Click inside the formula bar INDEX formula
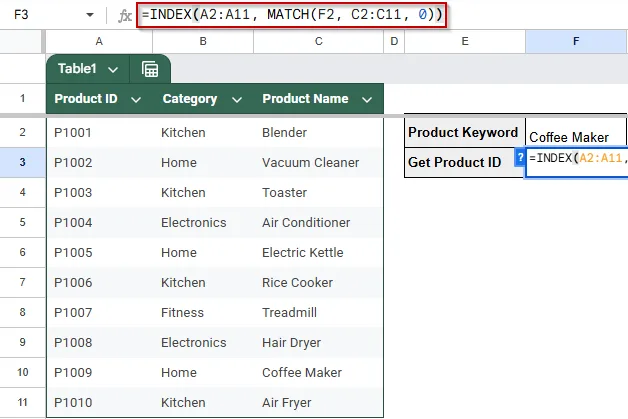 (292, 15)
